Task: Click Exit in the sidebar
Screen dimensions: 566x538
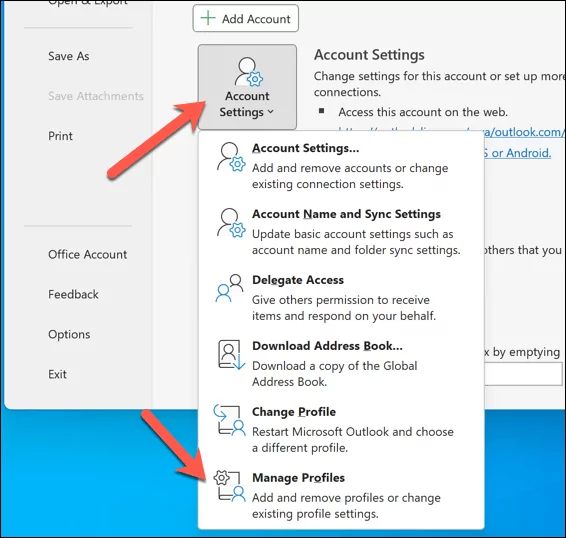Action: pyautogui.click(x=57, y=374)
